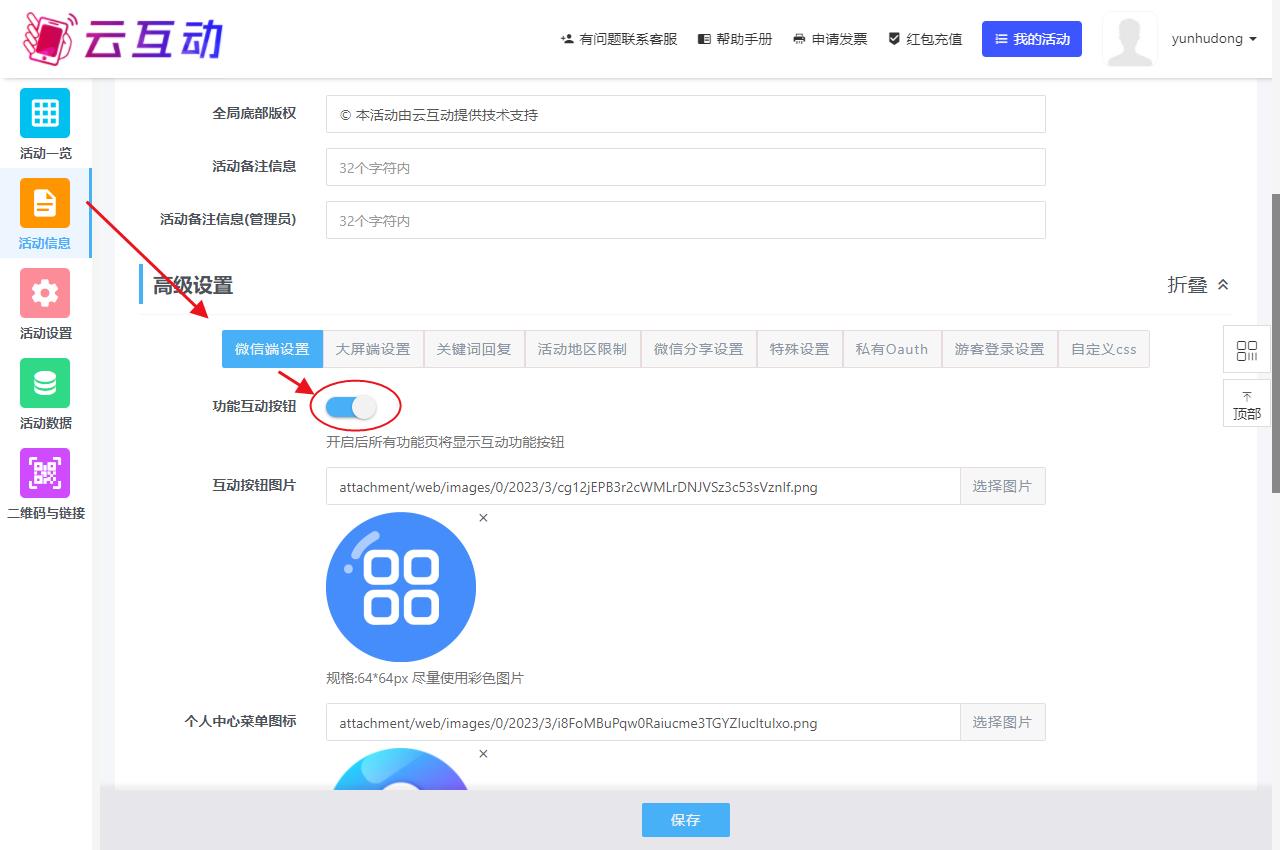Open the 活动一览 grid icon

click(45, 113)
